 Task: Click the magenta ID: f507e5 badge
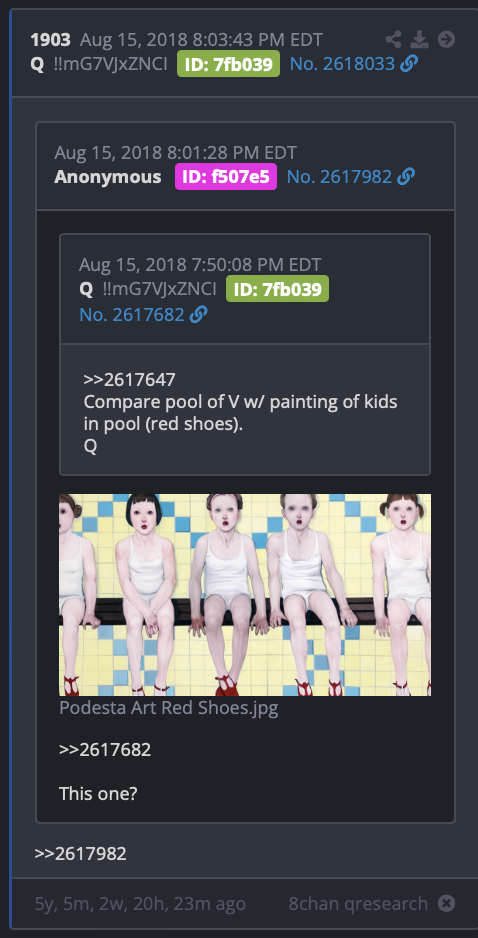(226, 176)
